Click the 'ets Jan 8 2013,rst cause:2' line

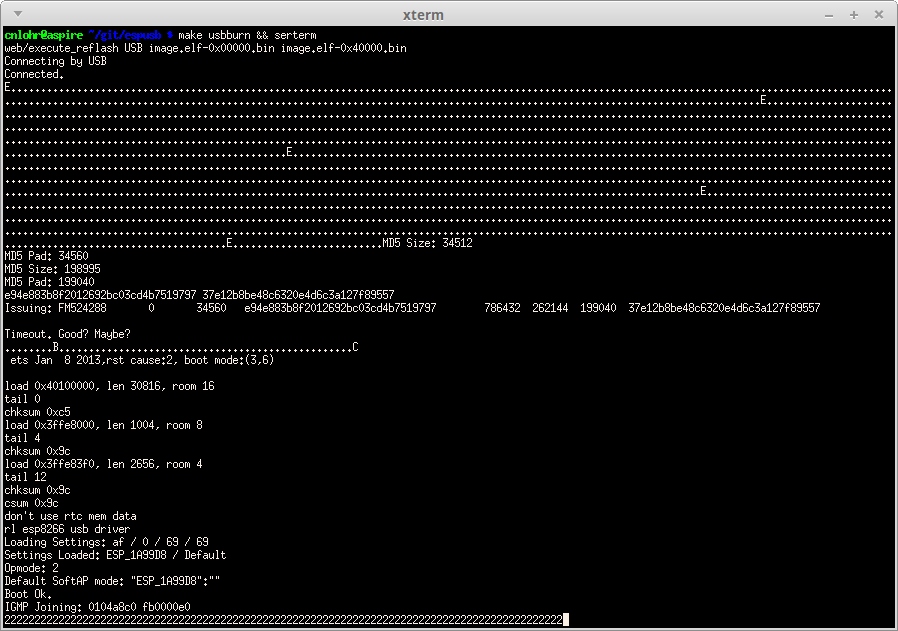[x=142, y=360]
